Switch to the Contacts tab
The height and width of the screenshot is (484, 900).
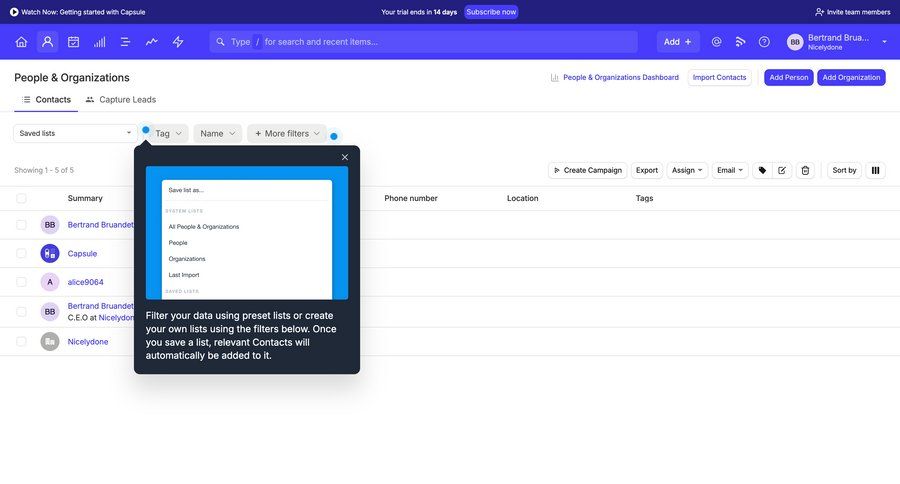(x=46, y=100)
